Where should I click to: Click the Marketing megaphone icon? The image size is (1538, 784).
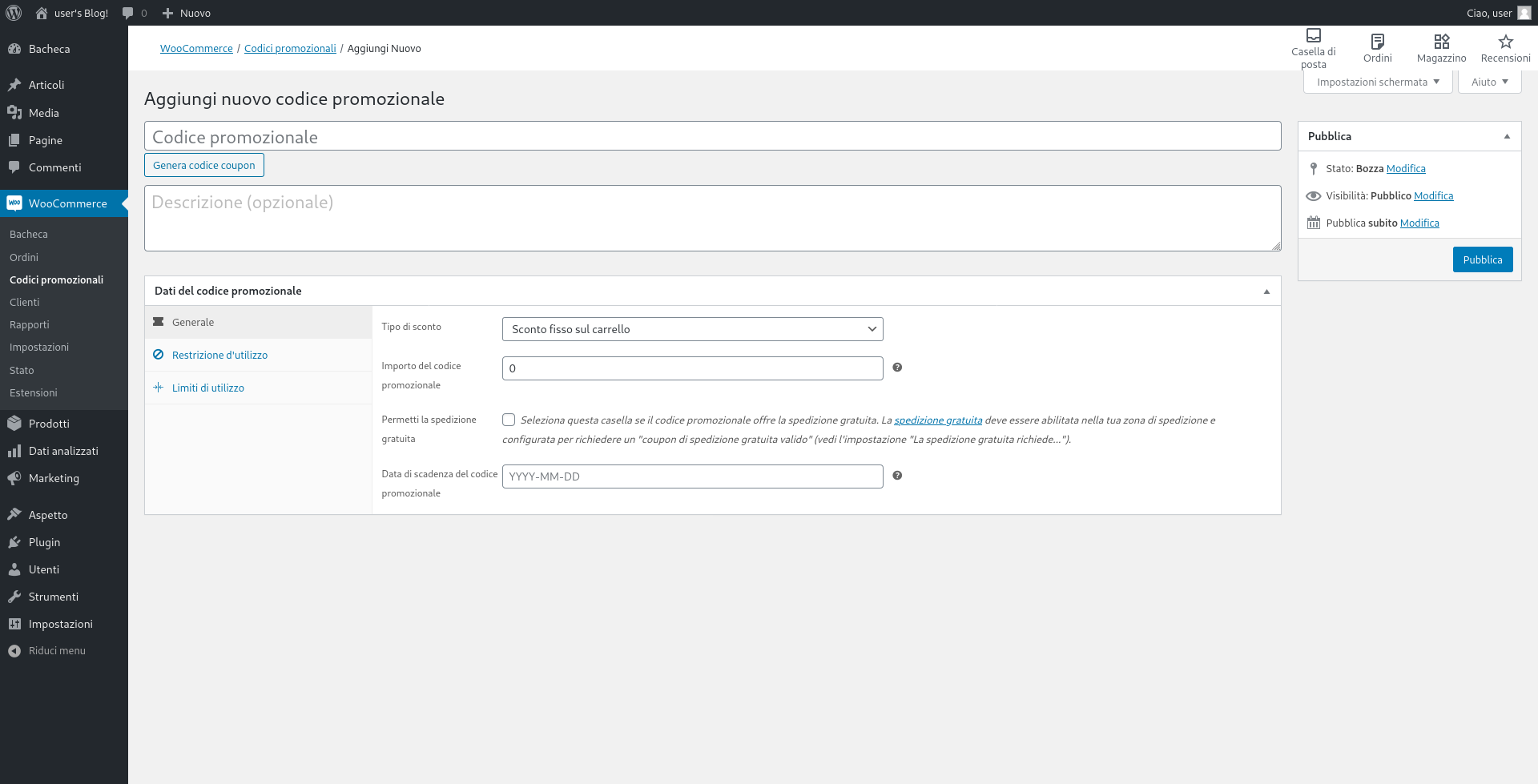[x=14, y=478]
